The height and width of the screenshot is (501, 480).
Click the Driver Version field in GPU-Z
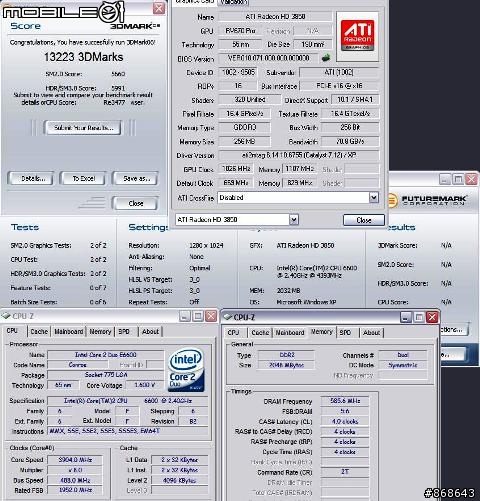(x=299, y=155)
